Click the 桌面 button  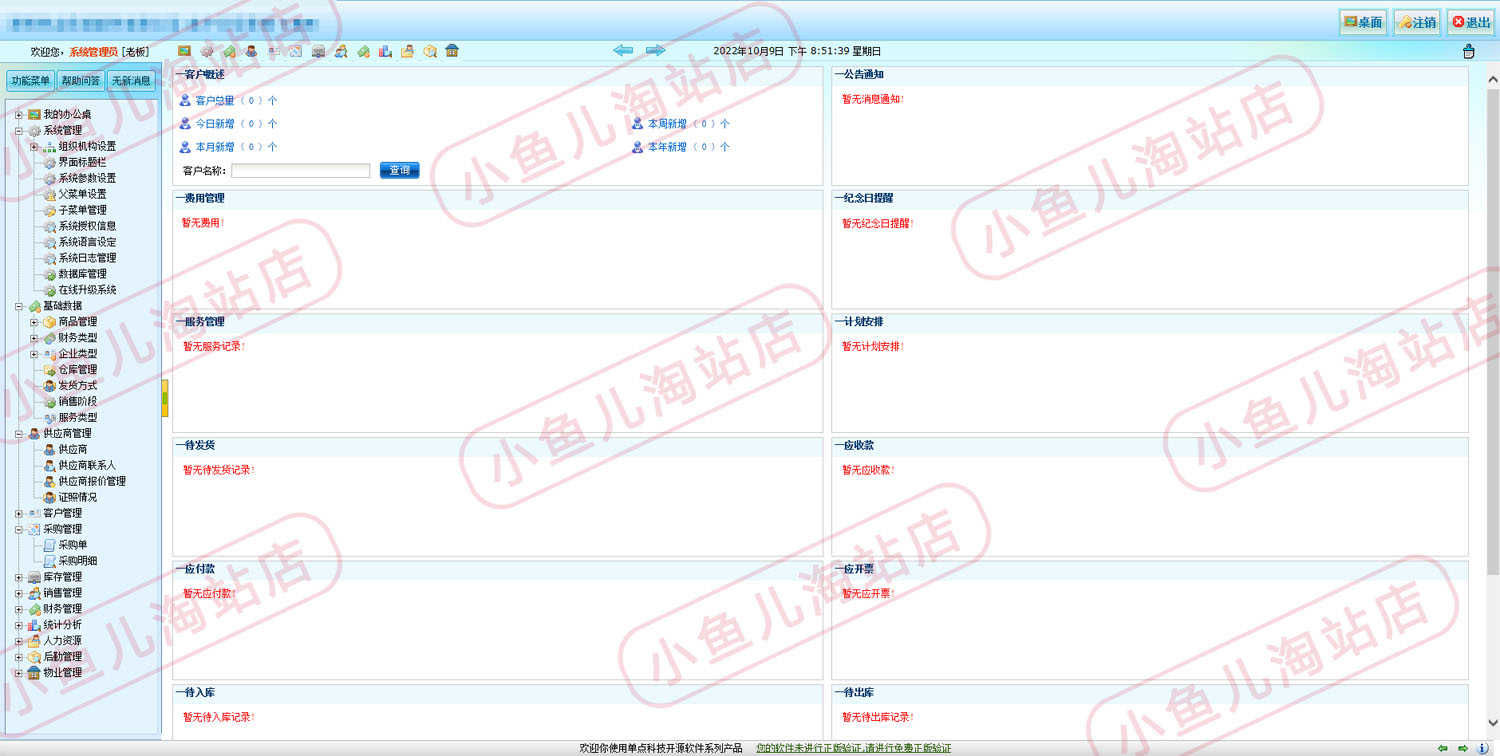[1363, 22]
